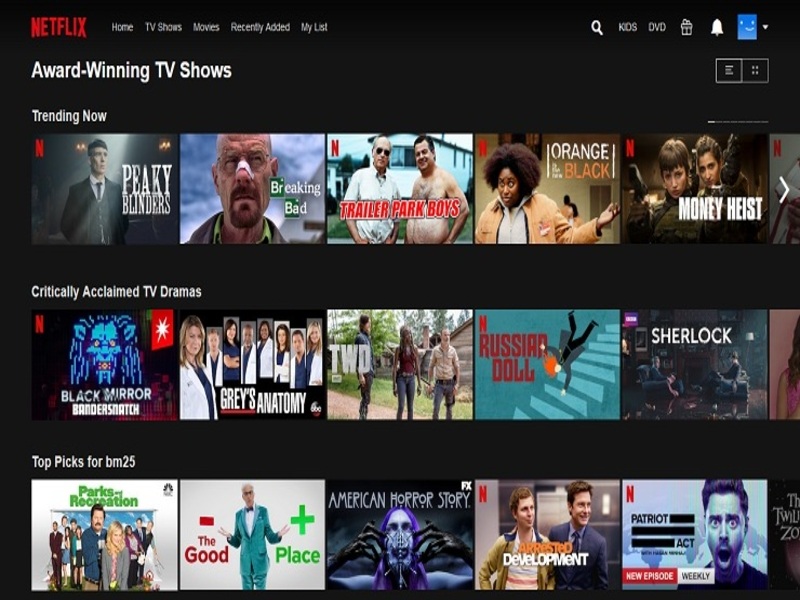Open the Breaking Bad thumbnail
The image size is (800, 600).
pos(252,189)
